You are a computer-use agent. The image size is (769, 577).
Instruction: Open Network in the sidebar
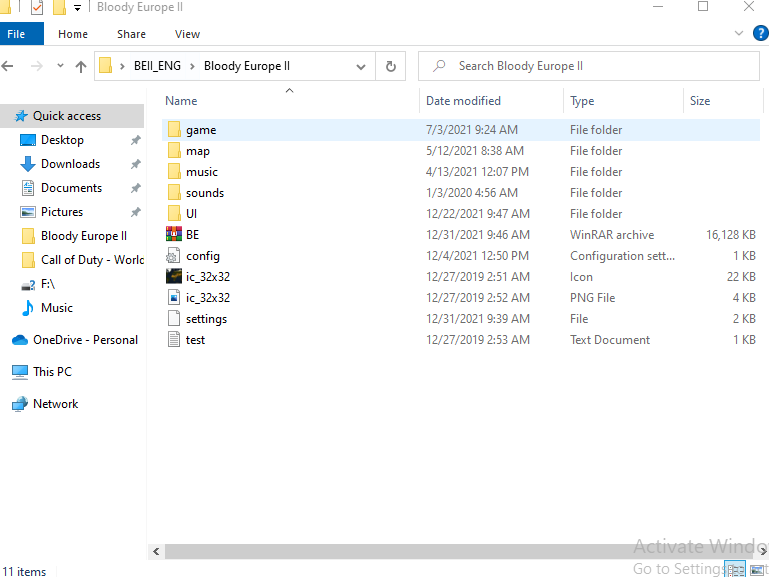coord(55,404)
